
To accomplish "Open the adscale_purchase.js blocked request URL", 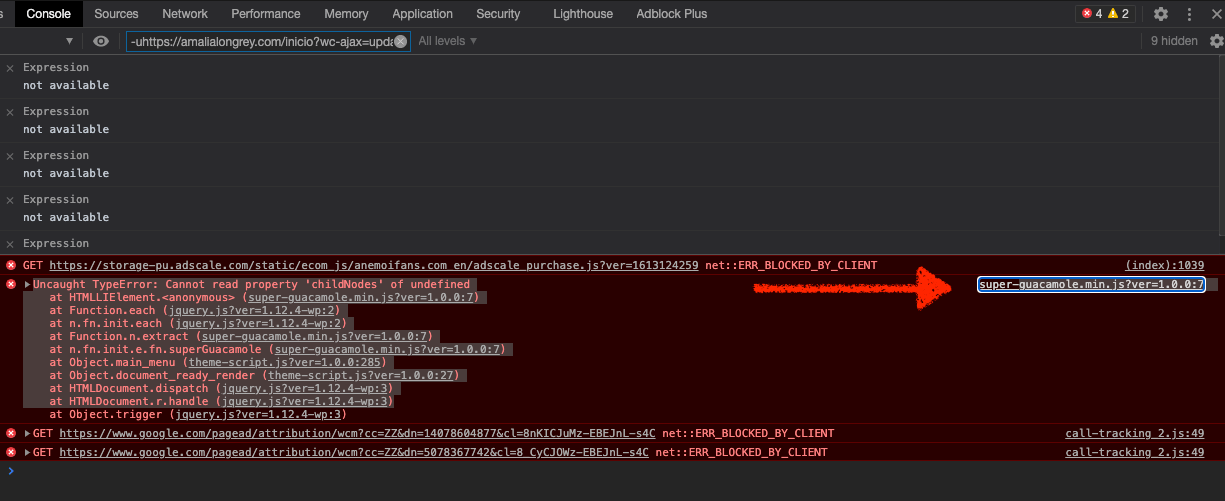I will point(374,266).
